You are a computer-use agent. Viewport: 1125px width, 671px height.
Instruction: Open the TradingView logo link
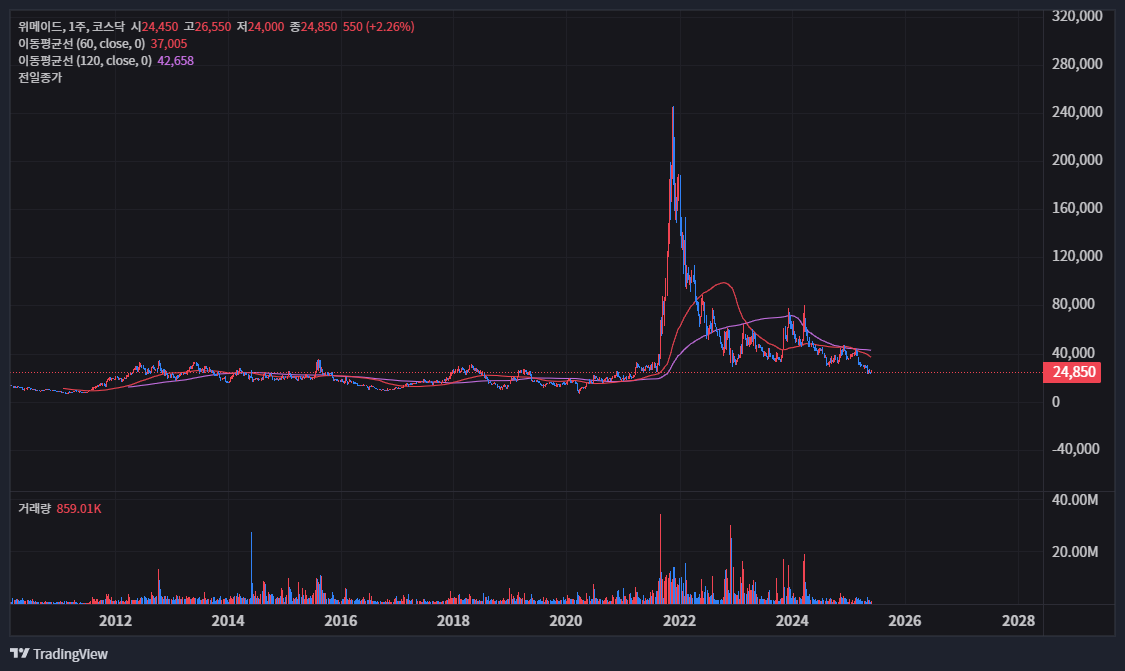point(59,654)
